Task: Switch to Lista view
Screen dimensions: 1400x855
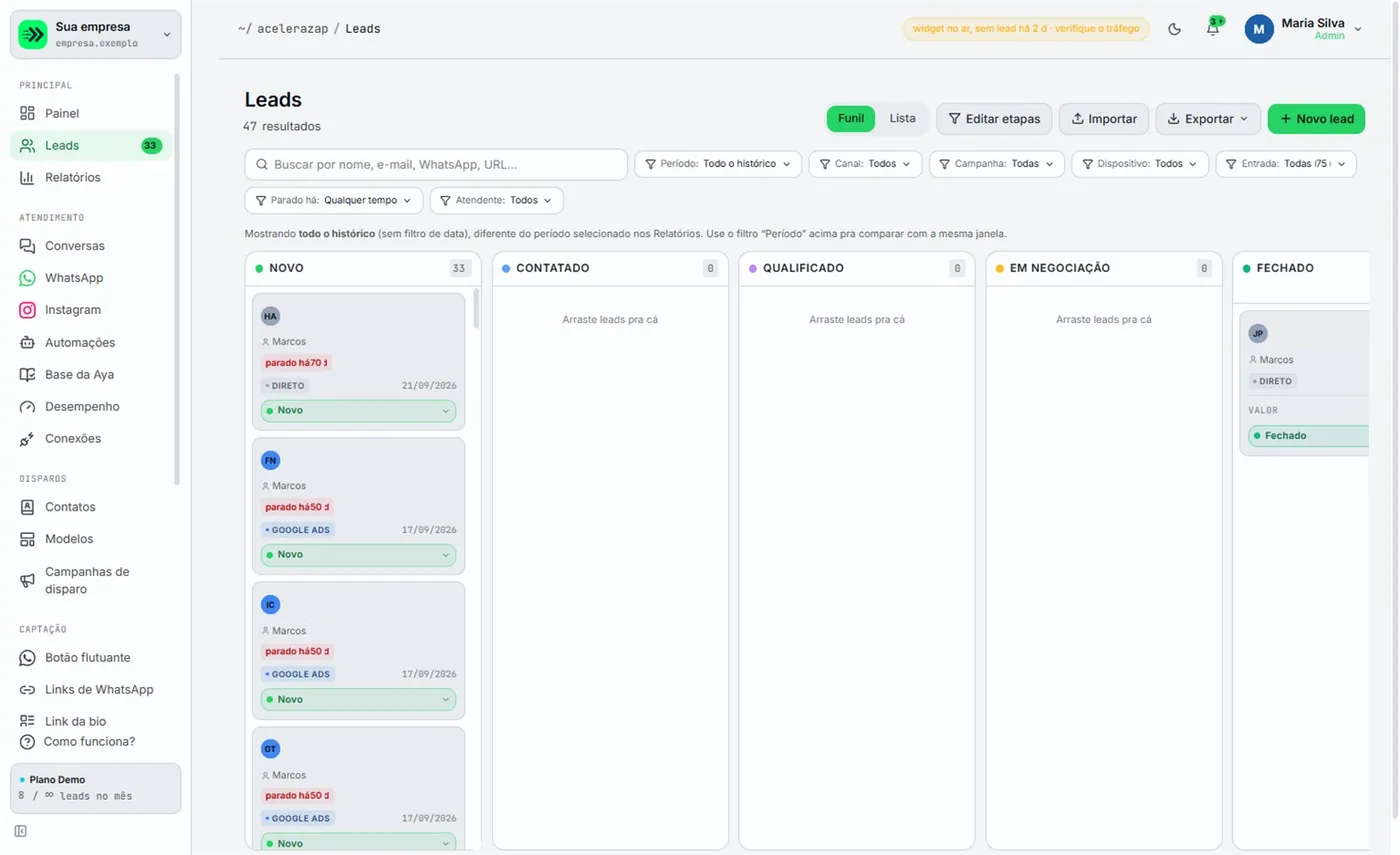Action: click(x=902, y=118)
